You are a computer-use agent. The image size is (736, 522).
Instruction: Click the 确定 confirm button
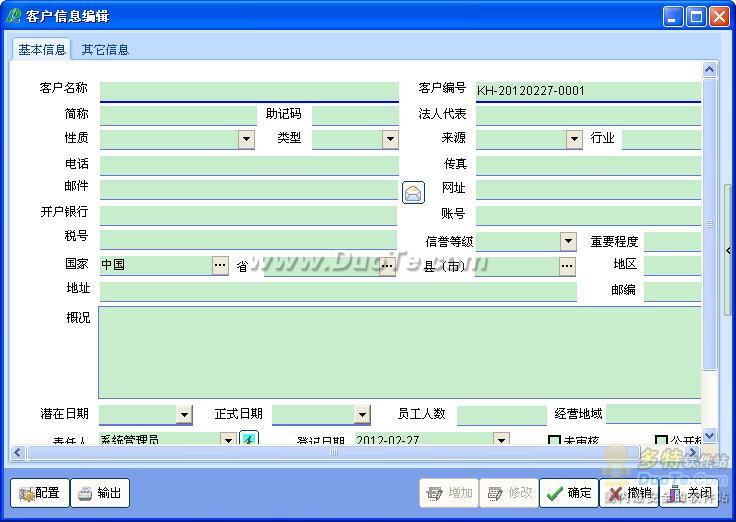[568, 493]
